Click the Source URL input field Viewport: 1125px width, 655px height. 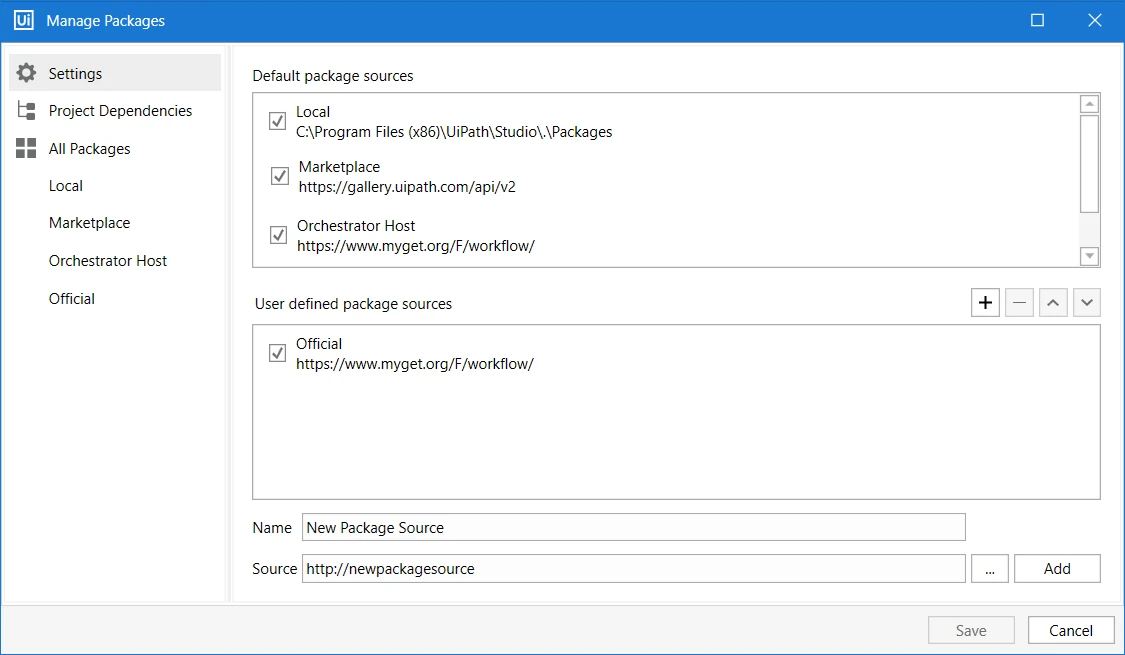(x=634, y=568)
